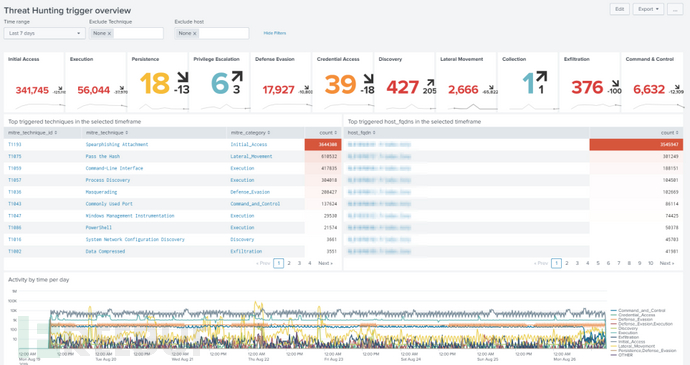Click the Exfiltration value 376
The width and height of the screenshot is (690, 365).
point(587,87)
